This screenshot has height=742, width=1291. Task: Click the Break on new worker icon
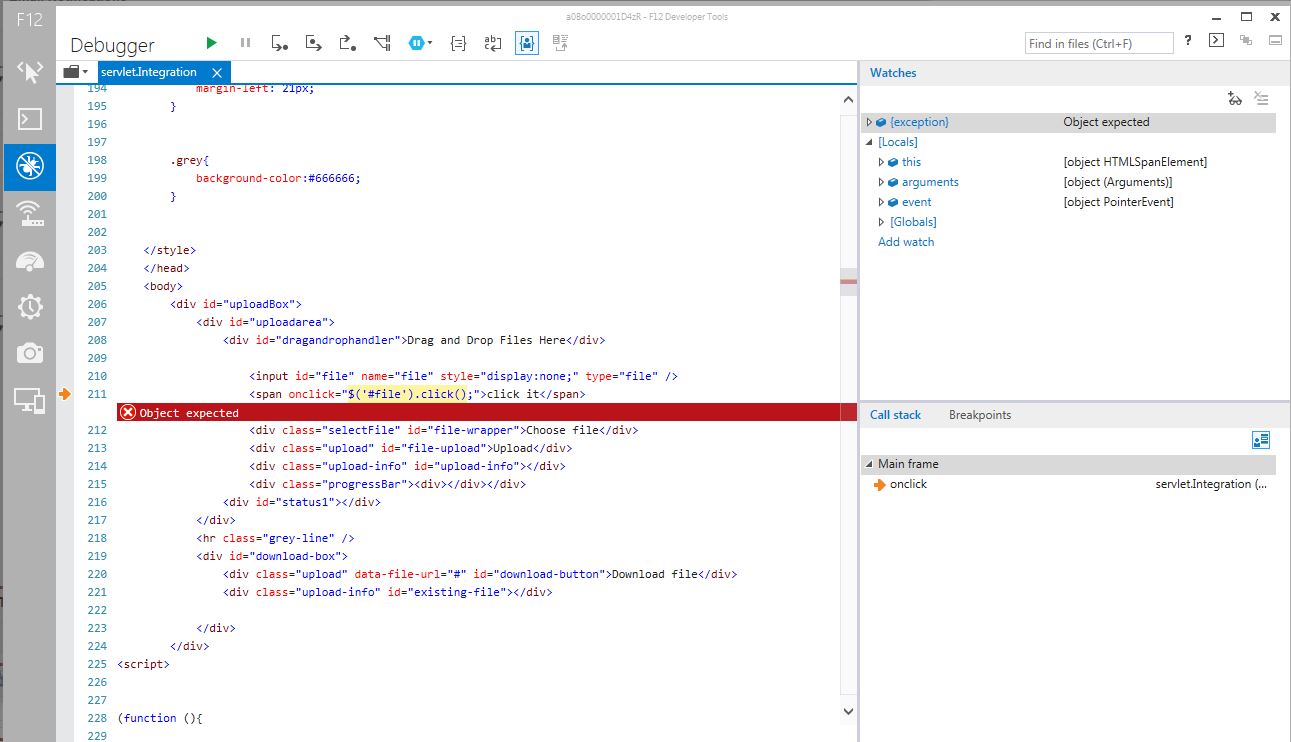382,43
